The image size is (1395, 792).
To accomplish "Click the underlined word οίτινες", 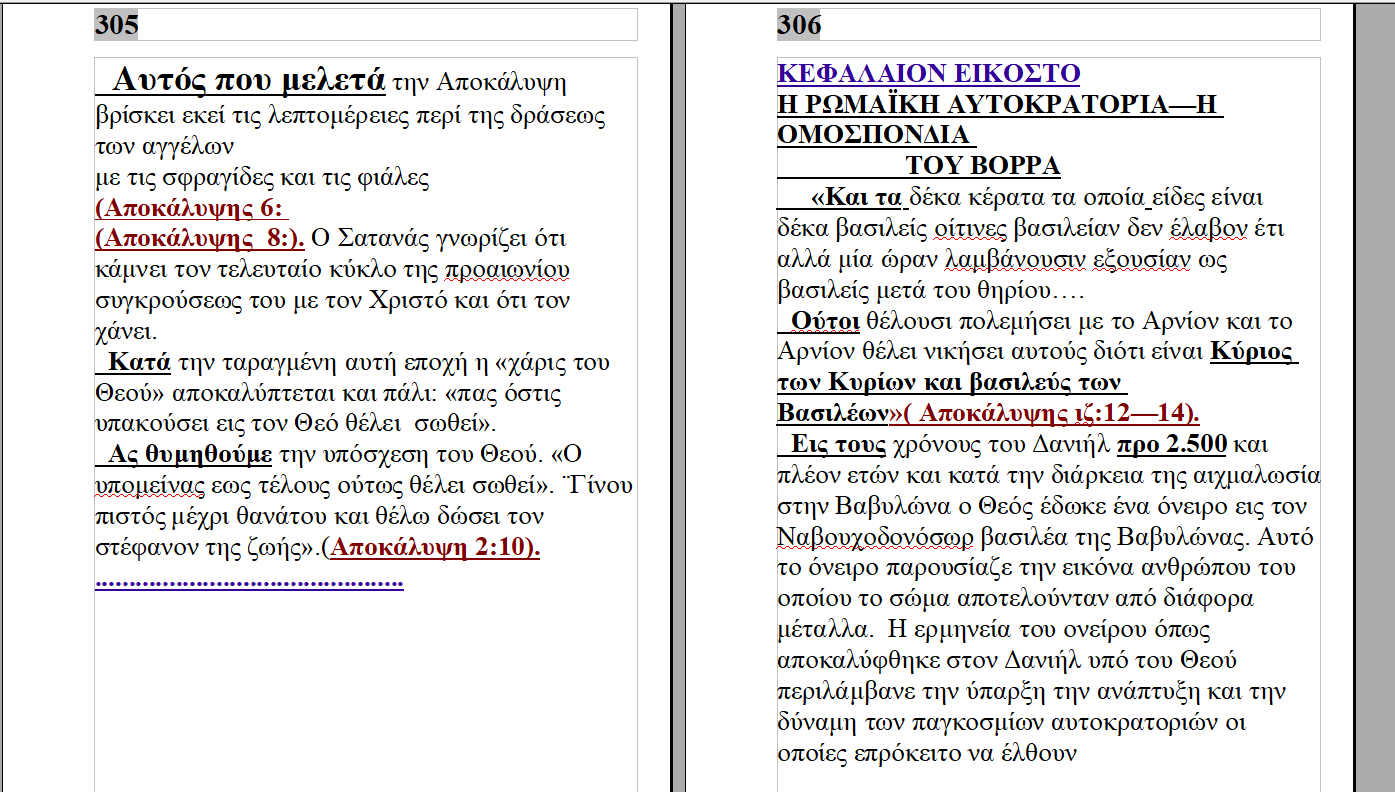I will tap(969, 228).
